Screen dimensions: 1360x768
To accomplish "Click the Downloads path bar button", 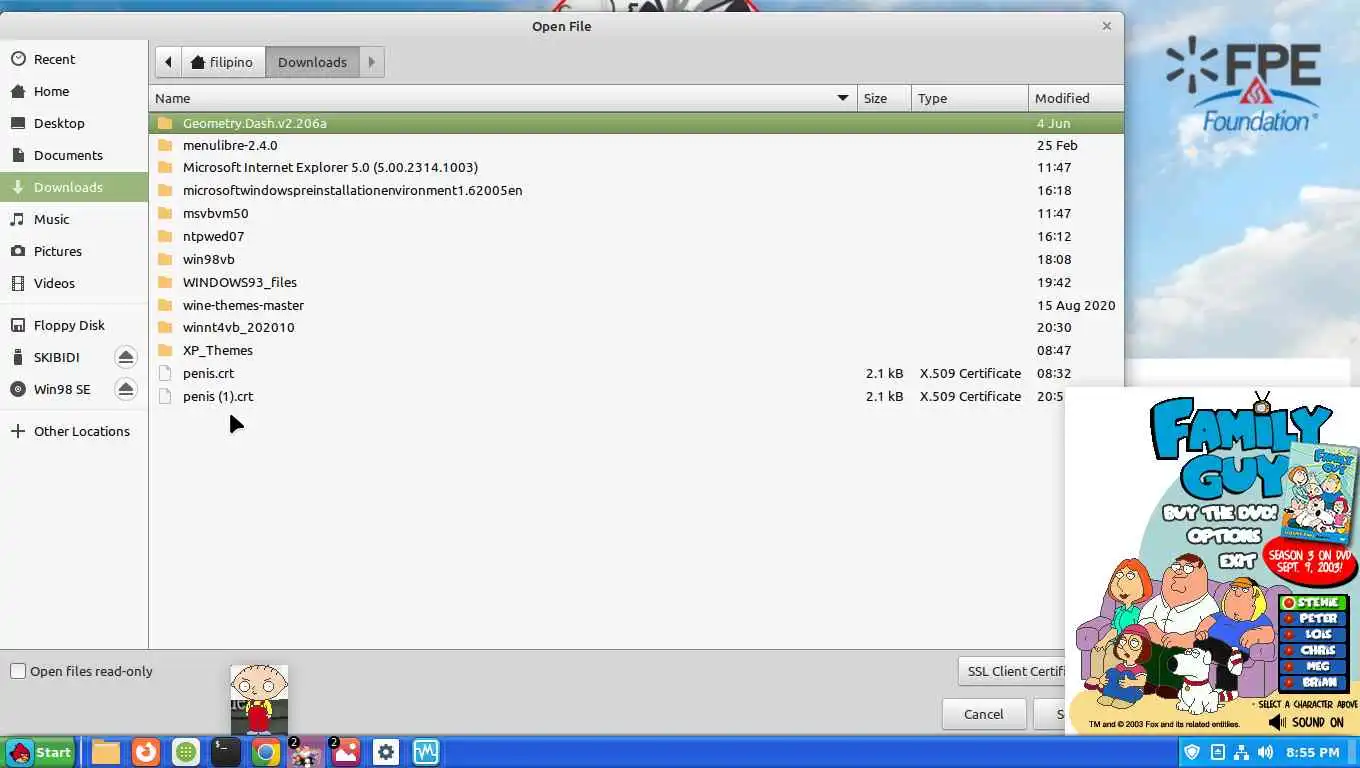I will [312, 62].
